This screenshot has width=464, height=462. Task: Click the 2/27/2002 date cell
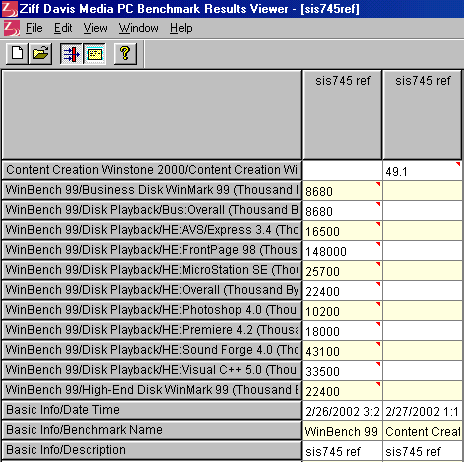coord(422,411)
